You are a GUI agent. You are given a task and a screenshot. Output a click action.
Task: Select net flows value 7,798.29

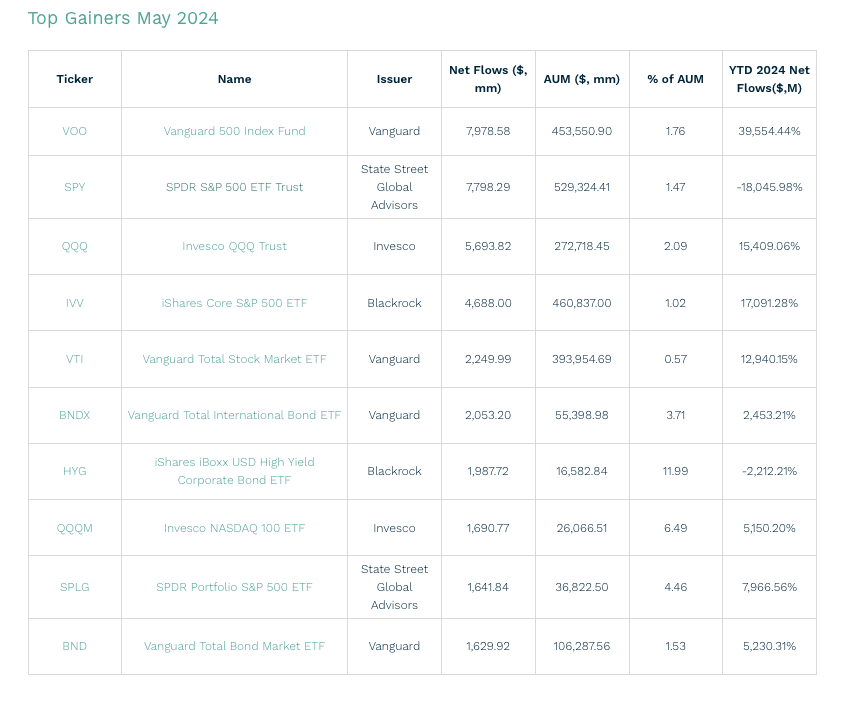pyautogui.click(x=488, y=187)
